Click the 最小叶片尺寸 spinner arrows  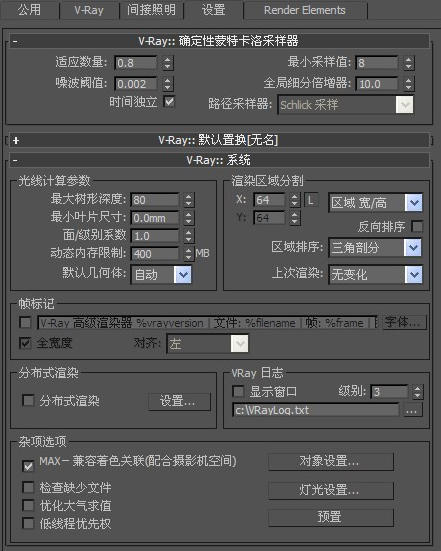coord(189,218)
